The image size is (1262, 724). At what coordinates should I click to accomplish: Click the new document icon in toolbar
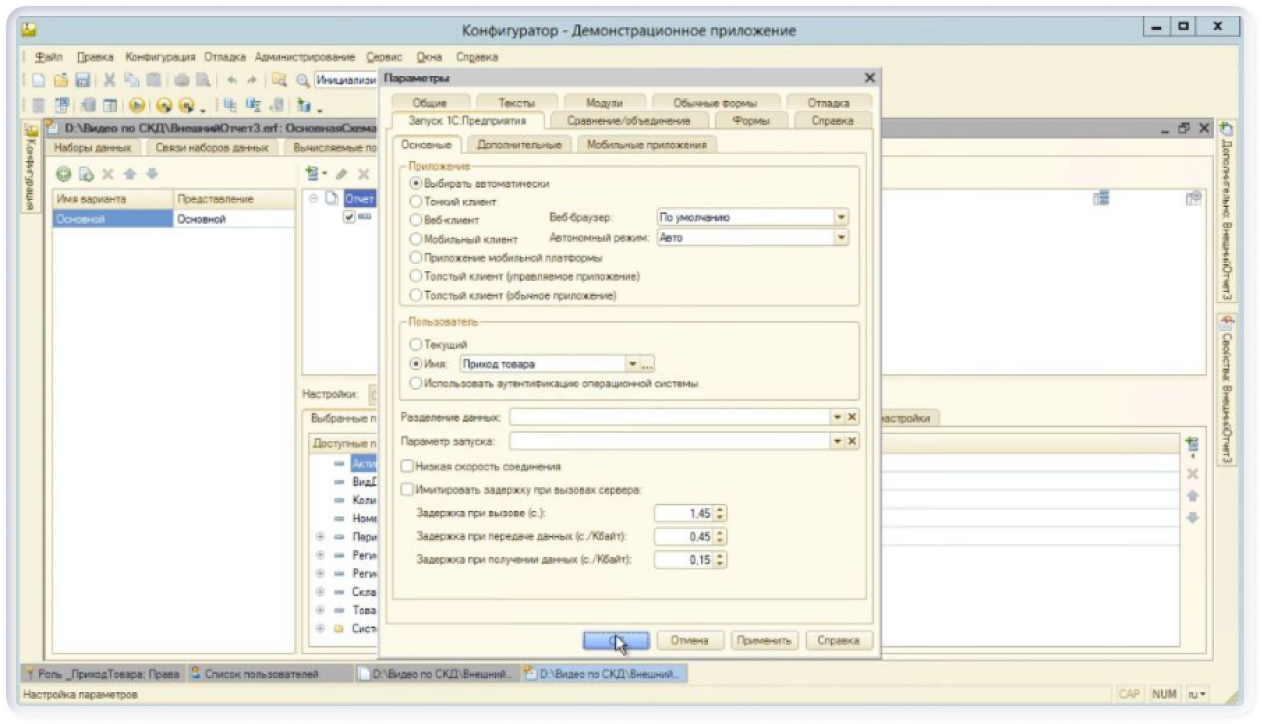(39, 81)
